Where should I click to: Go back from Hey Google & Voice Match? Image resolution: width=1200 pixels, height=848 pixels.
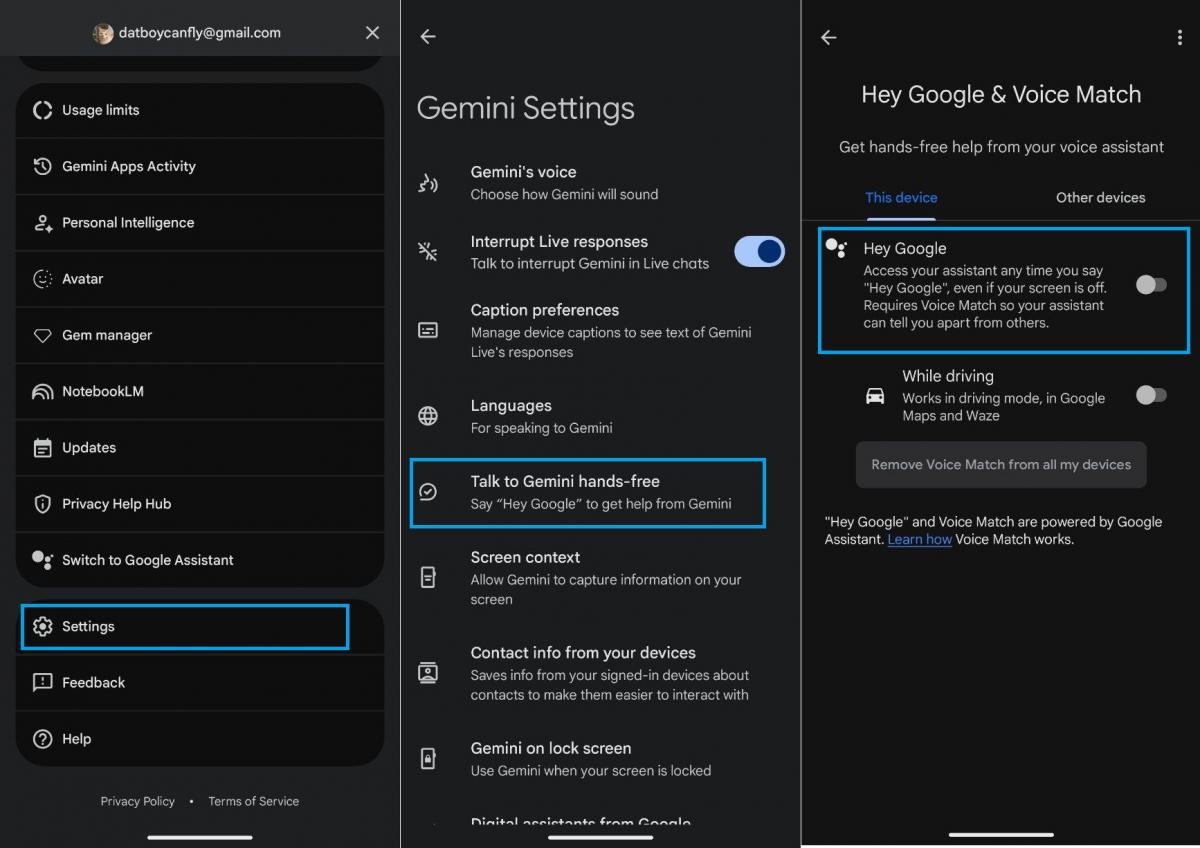(x=828, y=37)
